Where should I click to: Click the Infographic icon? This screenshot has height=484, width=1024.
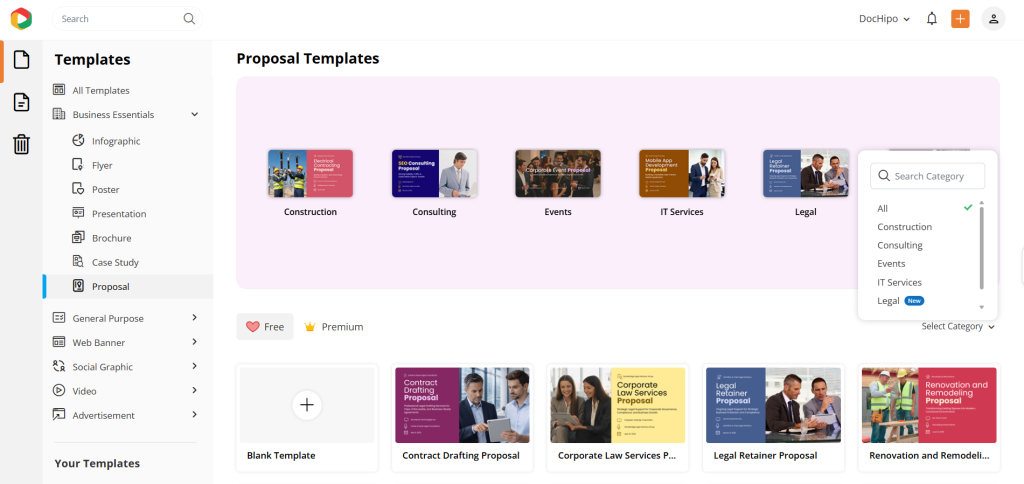tap(78, 140)
